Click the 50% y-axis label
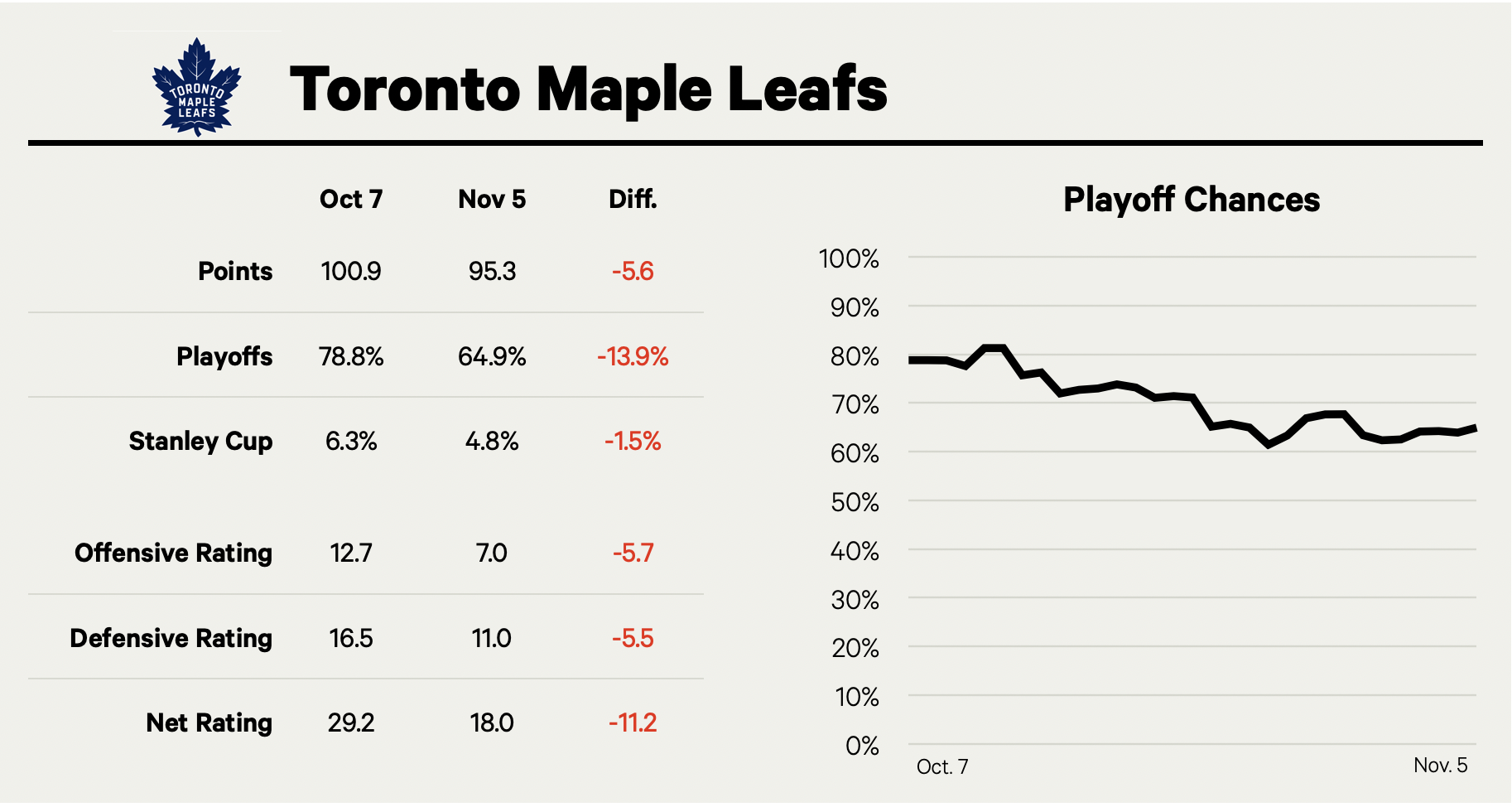This screenshot has height=807, width=1512. coord(855,503)
